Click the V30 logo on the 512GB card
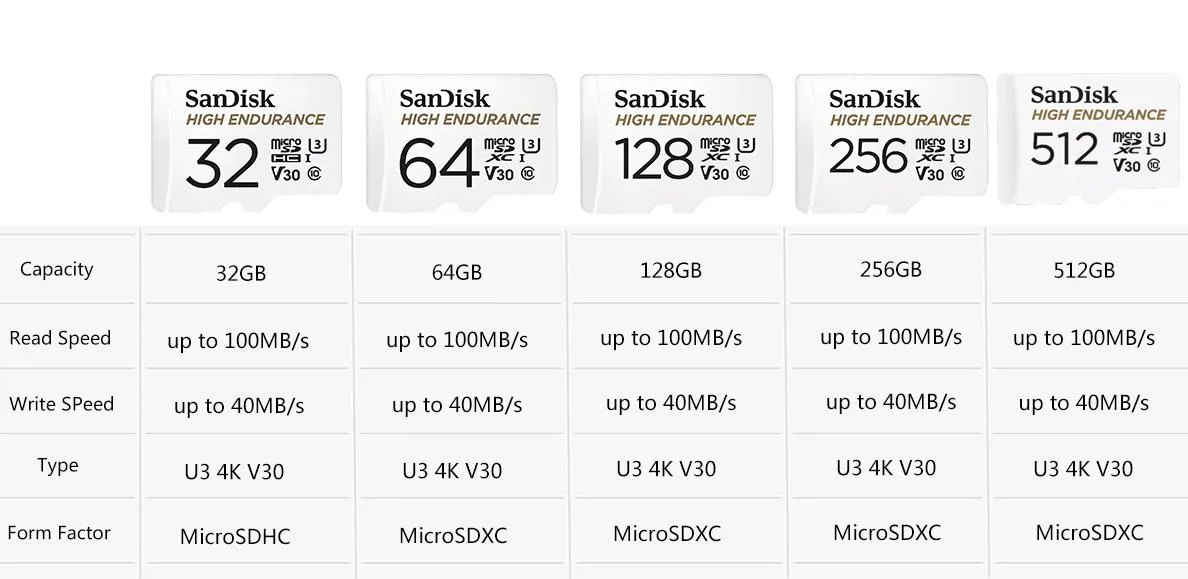Image resolution: width=1188 pixels, height=579 pixels. pyautogui.click(x=1127, y=164)
